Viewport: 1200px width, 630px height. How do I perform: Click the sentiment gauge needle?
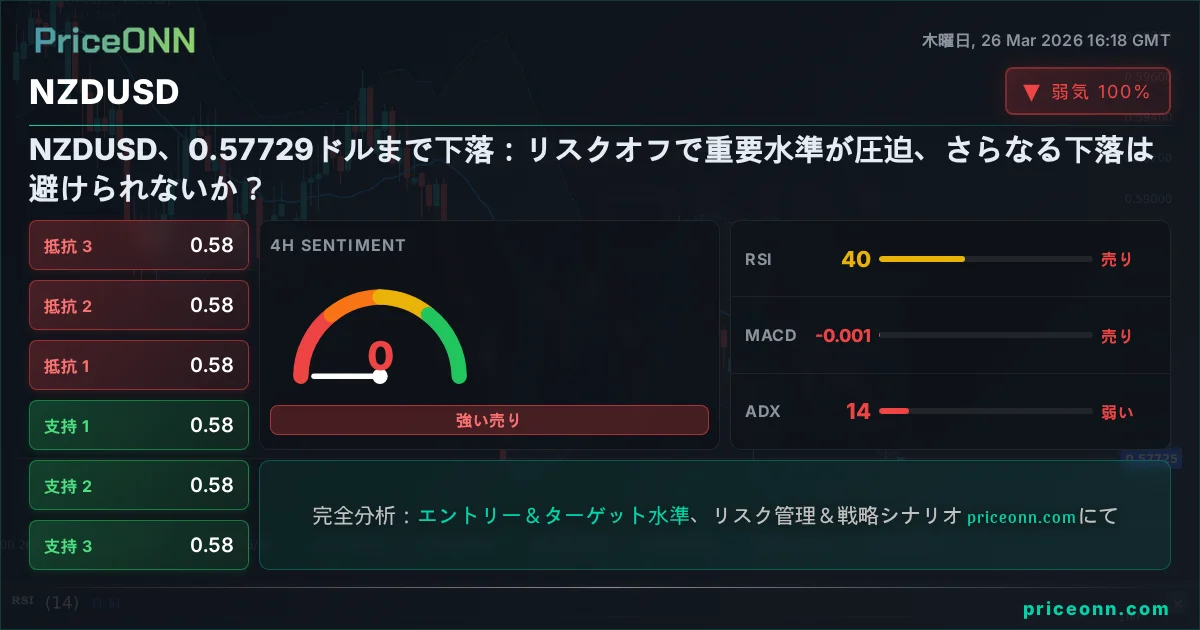[x=346, y=377]
